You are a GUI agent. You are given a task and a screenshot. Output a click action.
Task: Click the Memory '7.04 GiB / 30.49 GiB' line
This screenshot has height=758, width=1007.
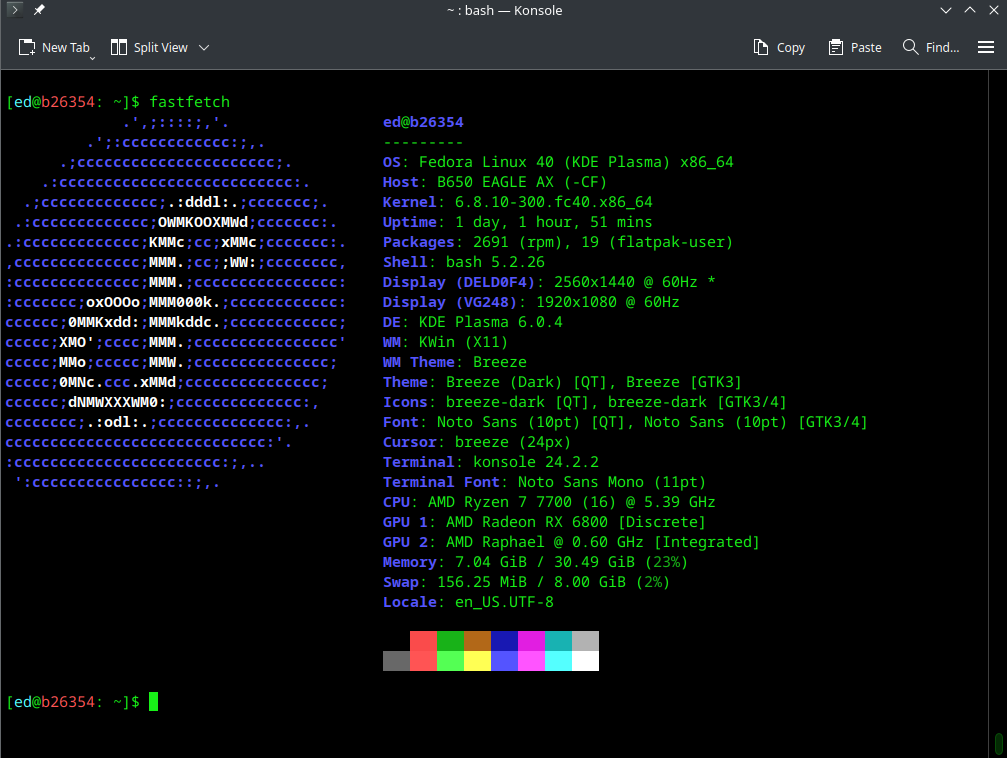536,562
